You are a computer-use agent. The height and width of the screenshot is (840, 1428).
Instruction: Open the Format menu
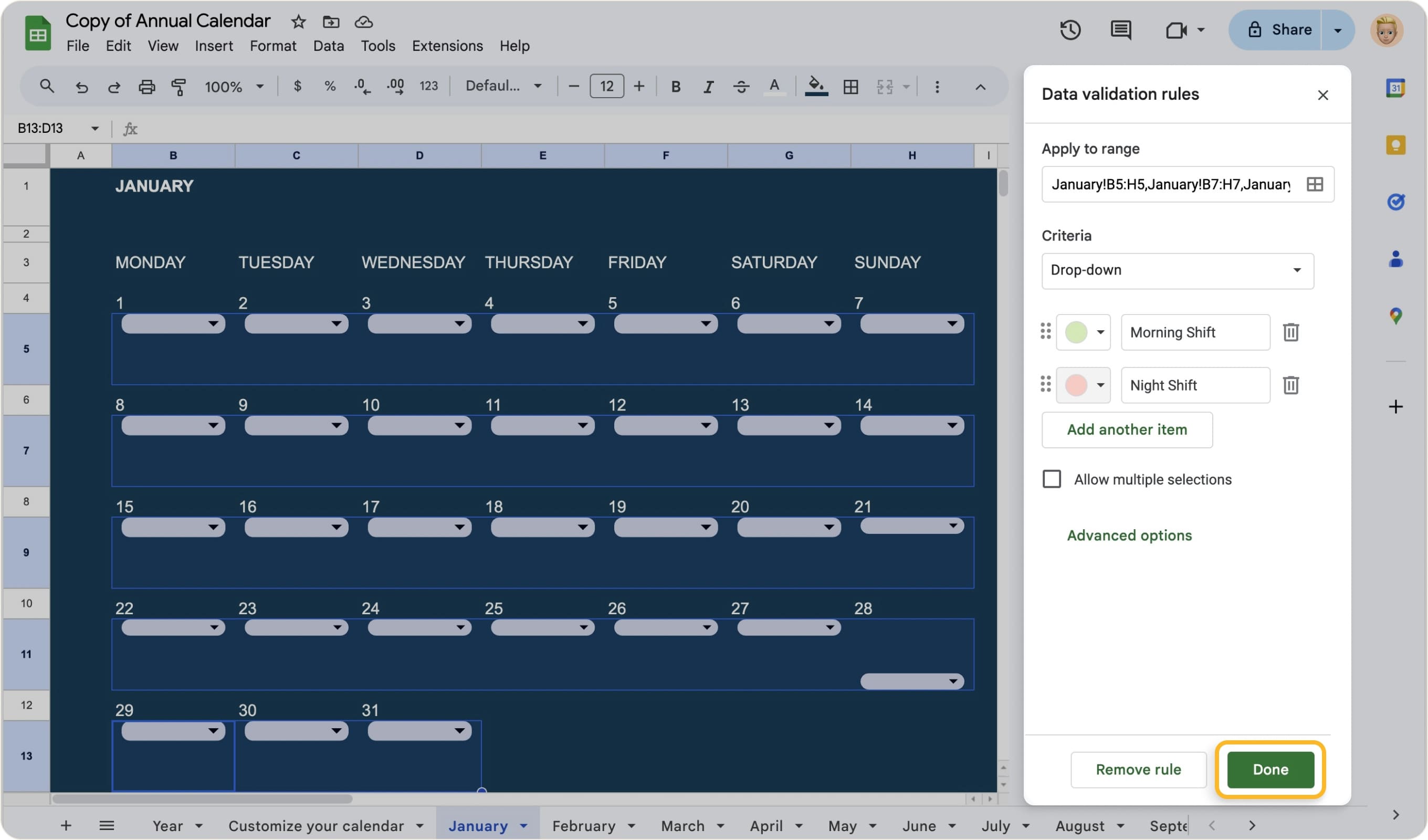click(273, 46)
